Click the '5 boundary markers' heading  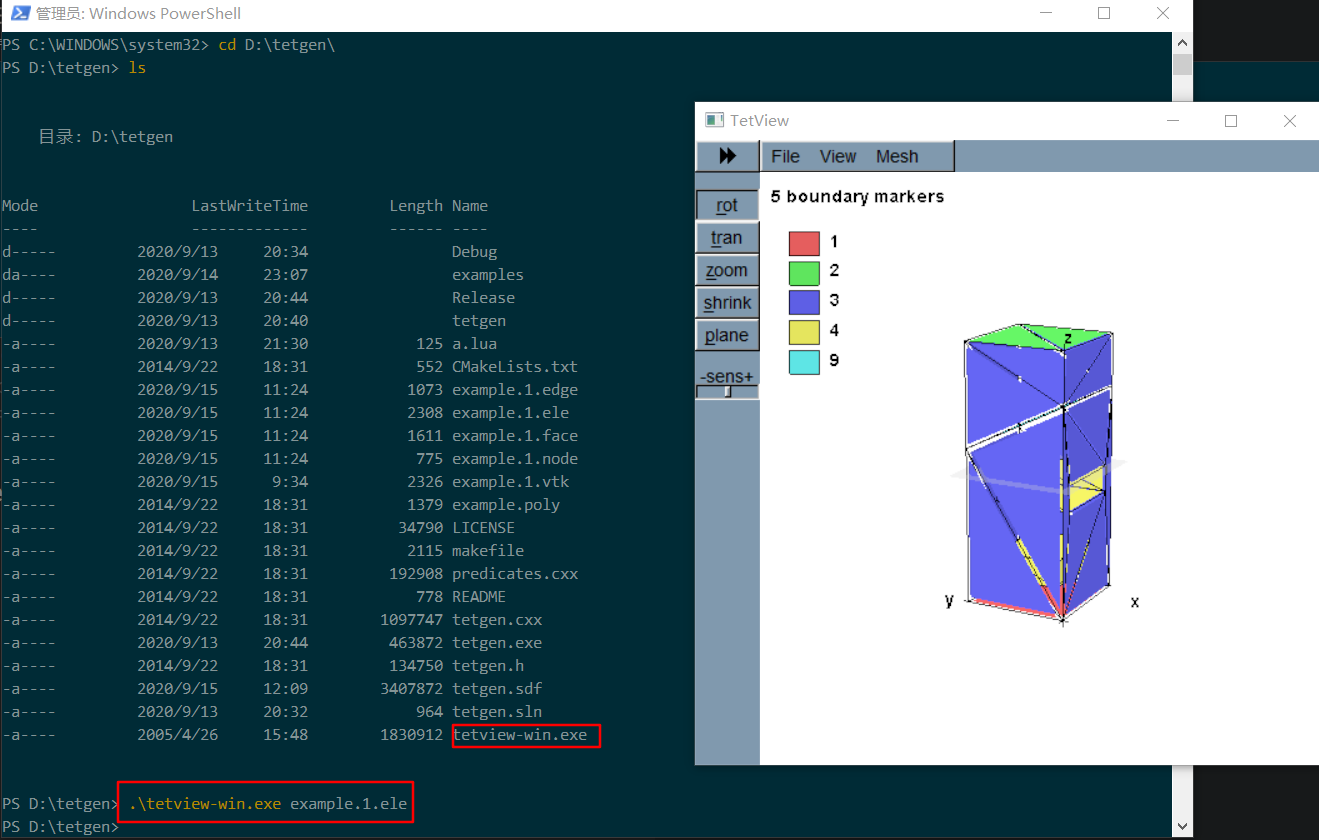[857, 197]
